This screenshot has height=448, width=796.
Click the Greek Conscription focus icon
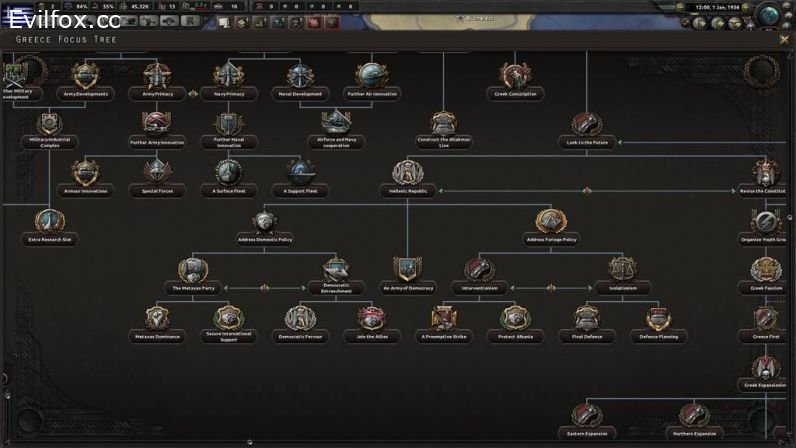pos(515,77)
